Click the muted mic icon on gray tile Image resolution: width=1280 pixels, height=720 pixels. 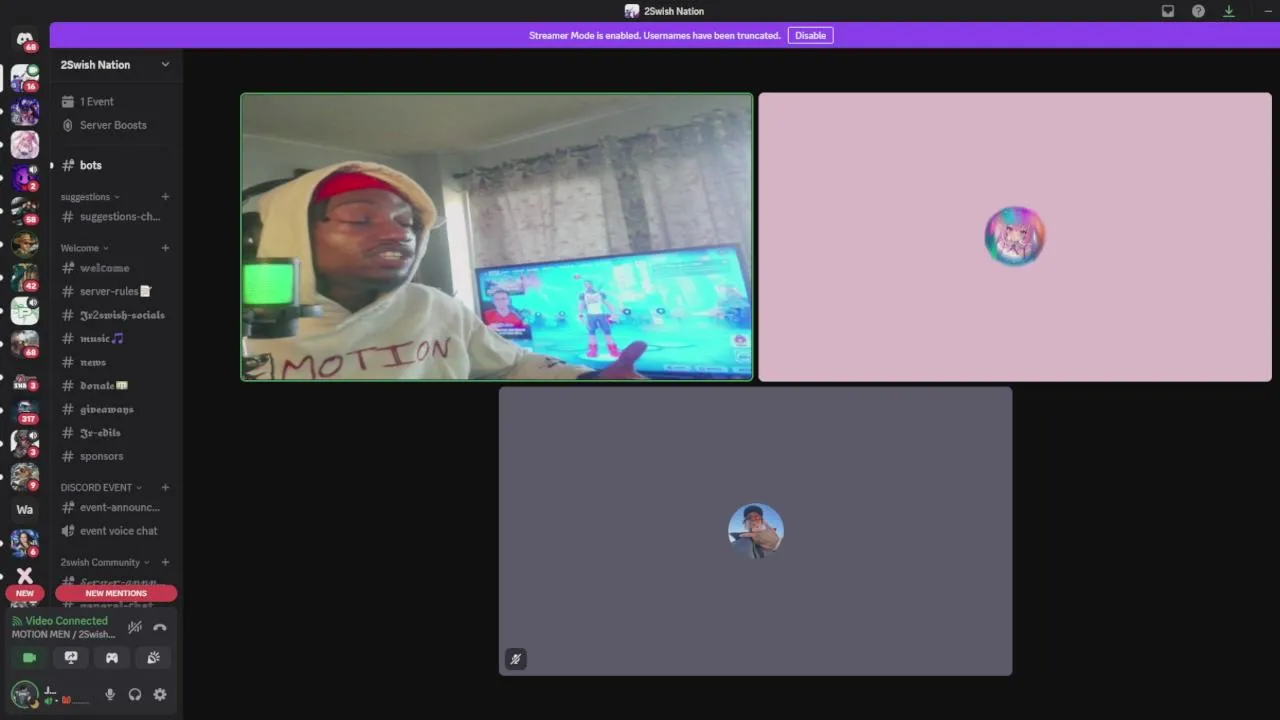coord(515,658)
